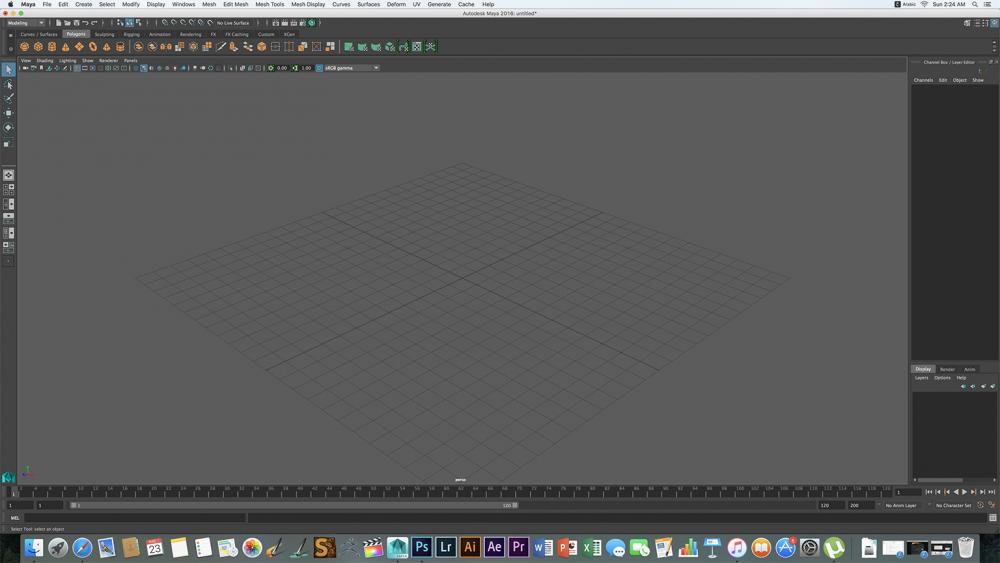Click the range slider bar handle at 120
The height and width of the screenshot is (563, 1000).
515,505
